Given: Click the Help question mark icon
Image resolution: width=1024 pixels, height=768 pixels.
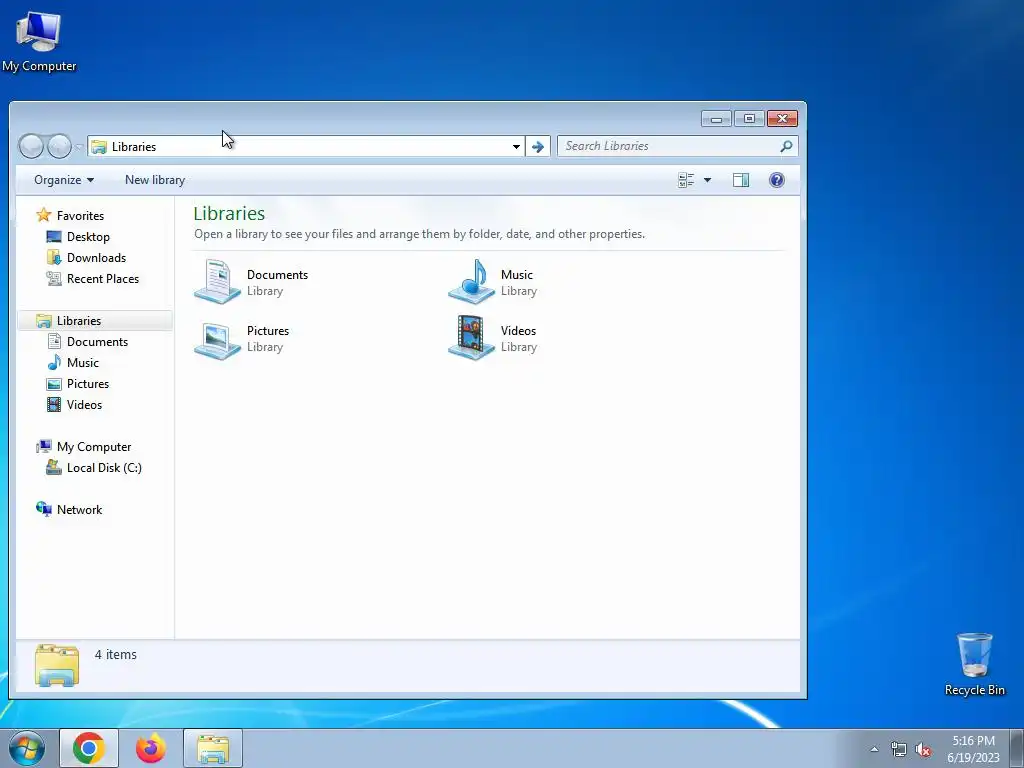Looking at the screenshot, I should point(776,180).
